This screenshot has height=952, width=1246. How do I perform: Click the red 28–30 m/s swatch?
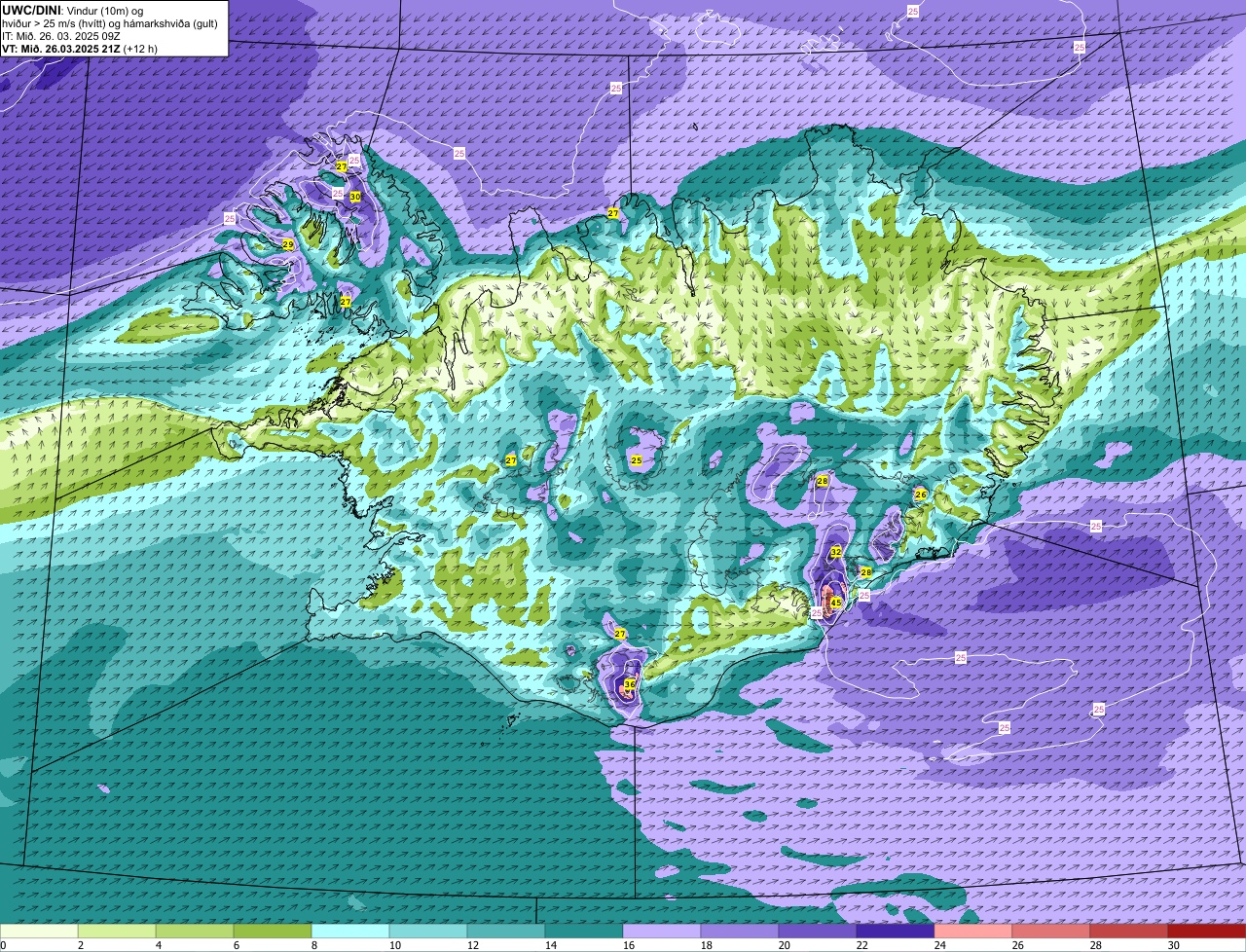[x=1129, y=932]
